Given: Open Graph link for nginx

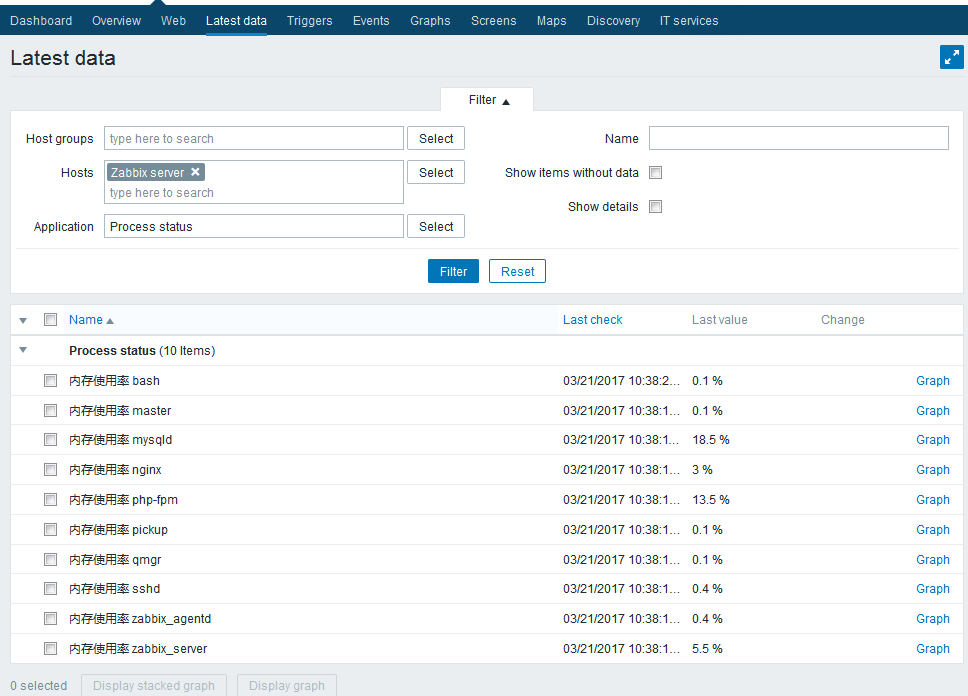Looking at the screenshot, I should point(932,469).
